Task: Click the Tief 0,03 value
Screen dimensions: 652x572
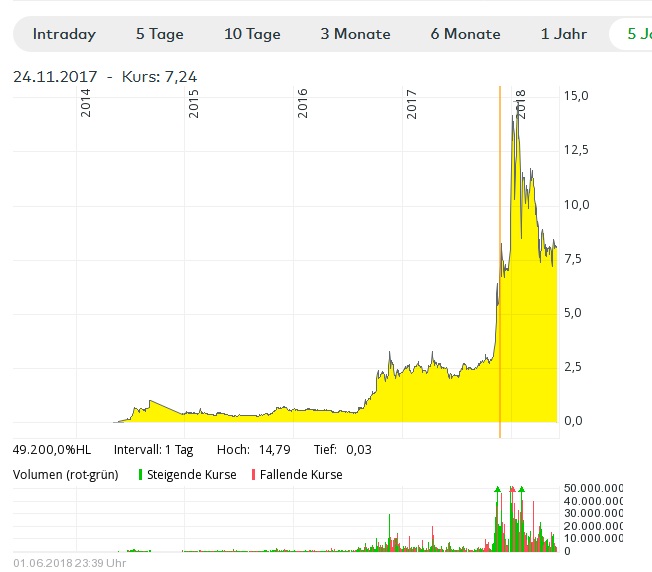Action: pyautogui.click(x=357, y=450)
